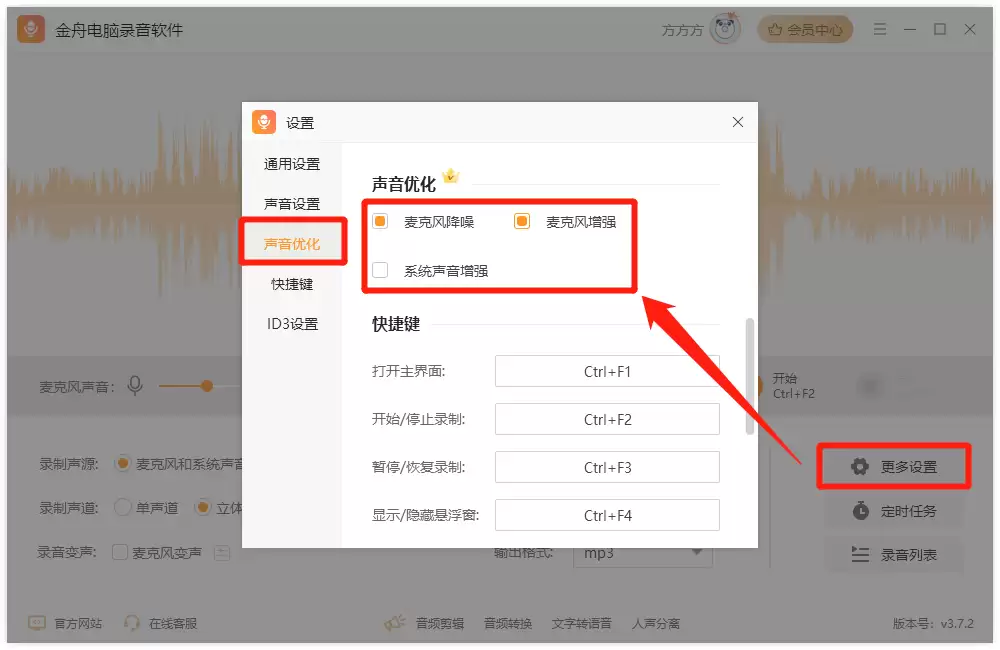The height and width of the screenshot is (650, 1000).
Task: Click the 会员中心 button
Action: coord(805,29)
